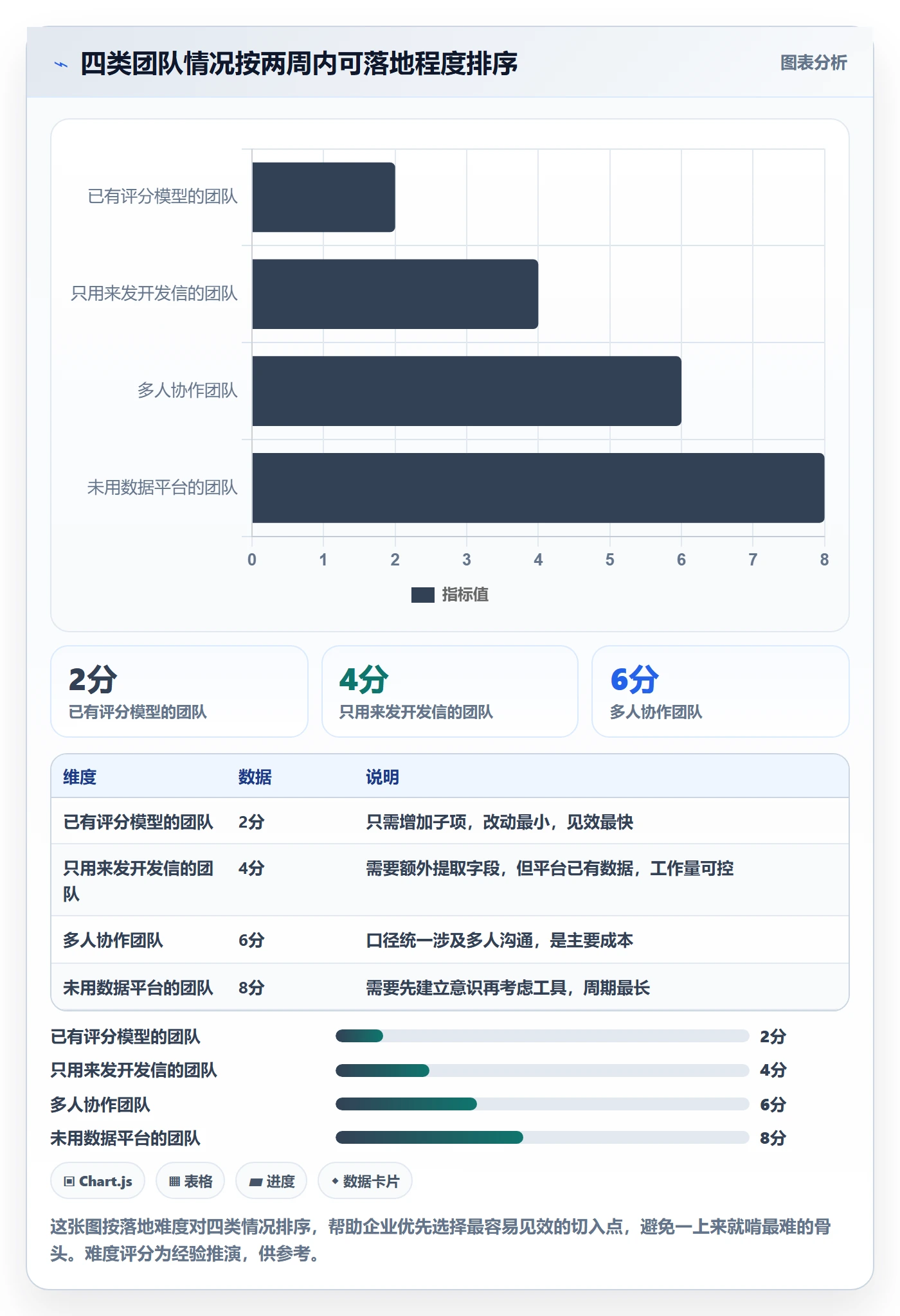
Task: Click the 需要额外提取字段 description cell
Action: point(550,868)
